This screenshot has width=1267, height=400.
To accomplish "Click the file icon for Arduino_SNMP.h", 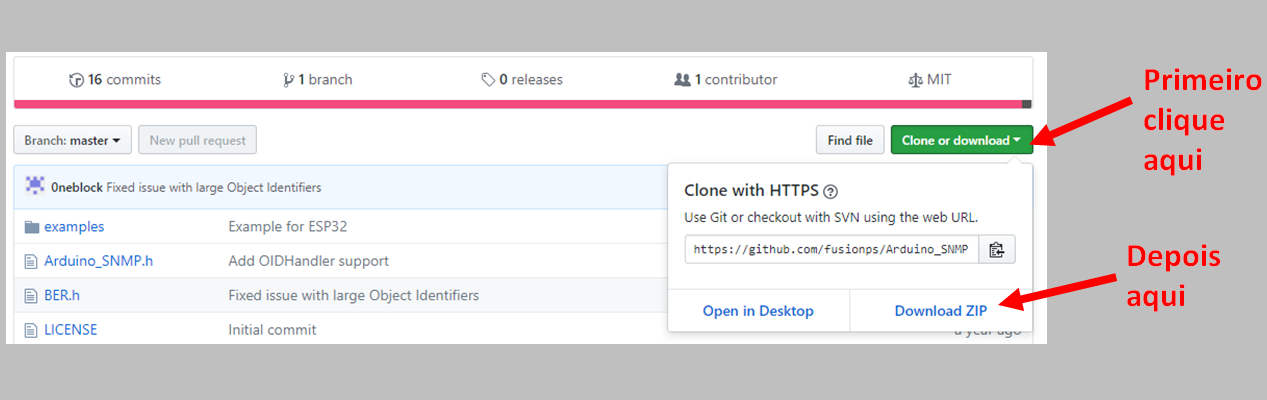I will [x=30, y=261].
